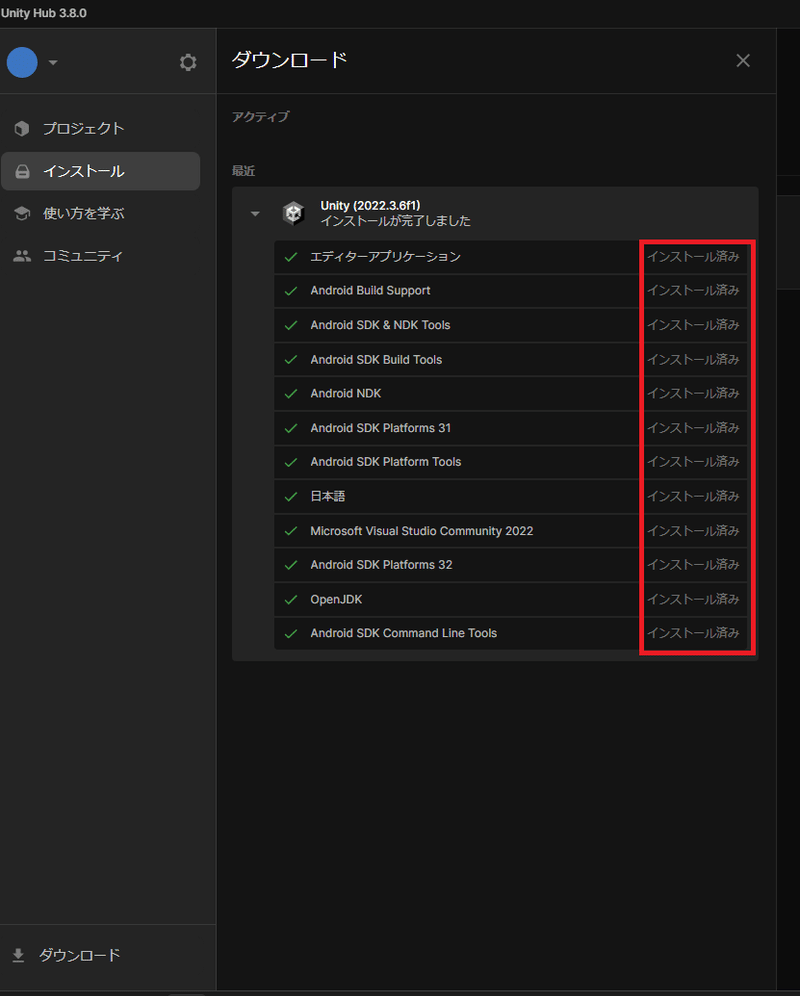
Task: Click the 日本語 checkmark icon
Action: [291, 497]
